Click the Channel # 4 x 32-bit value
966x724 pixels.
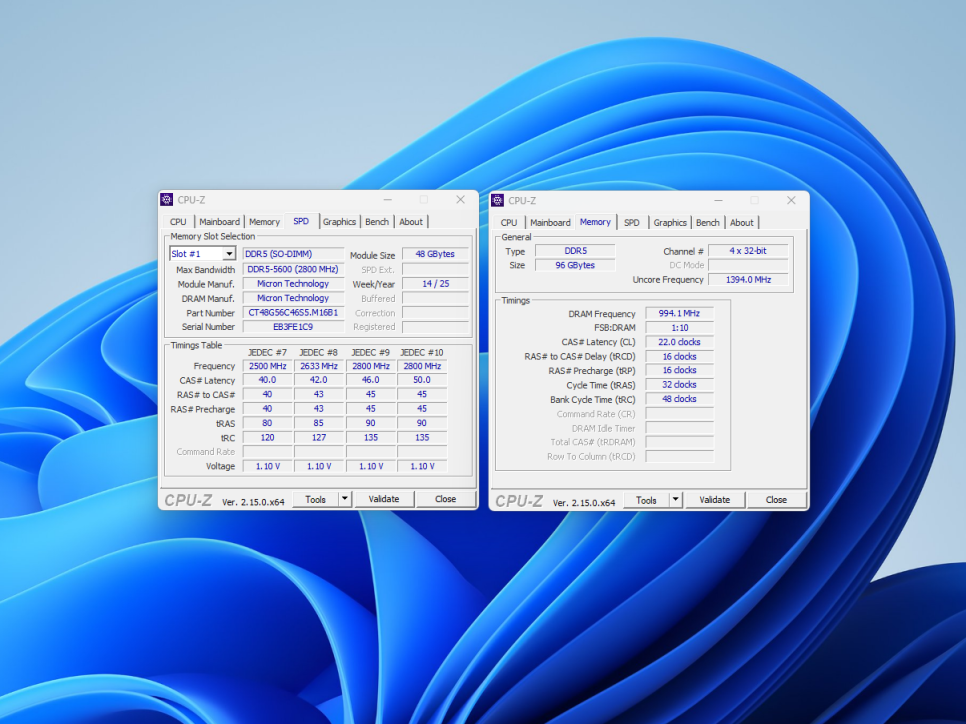click(x=748, y=251)
